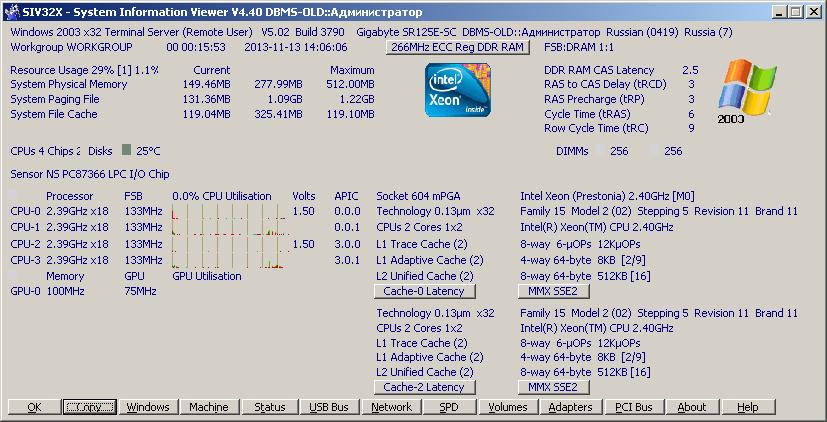Image resolution: width=827 pixels, height=422 pixels.
Task: Click the GPU Utilisation heading
Action: (207, 276)
